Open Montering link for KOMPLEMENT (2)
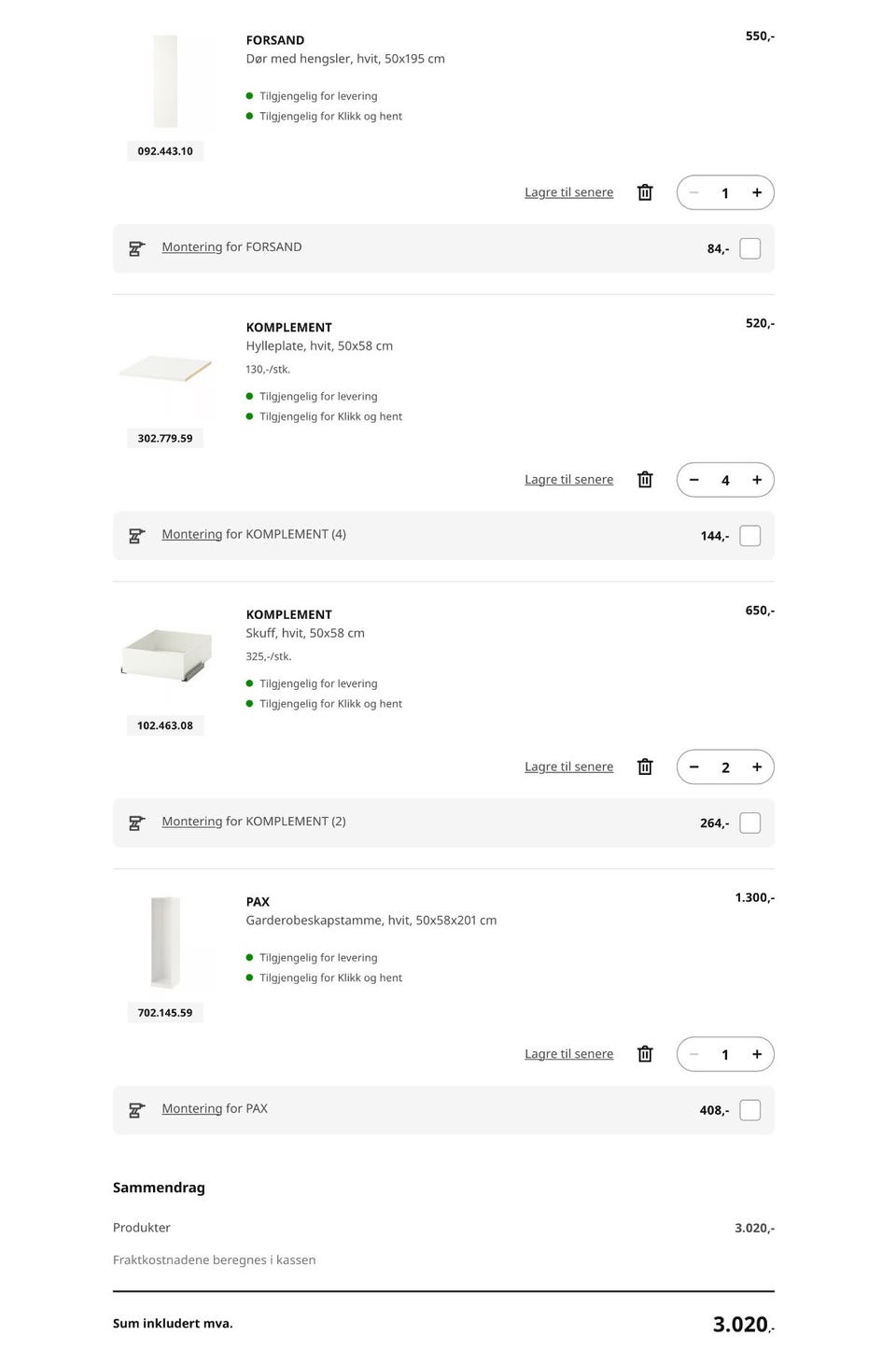This screenshot has height=1350, width=896. [x=191, y=822]
